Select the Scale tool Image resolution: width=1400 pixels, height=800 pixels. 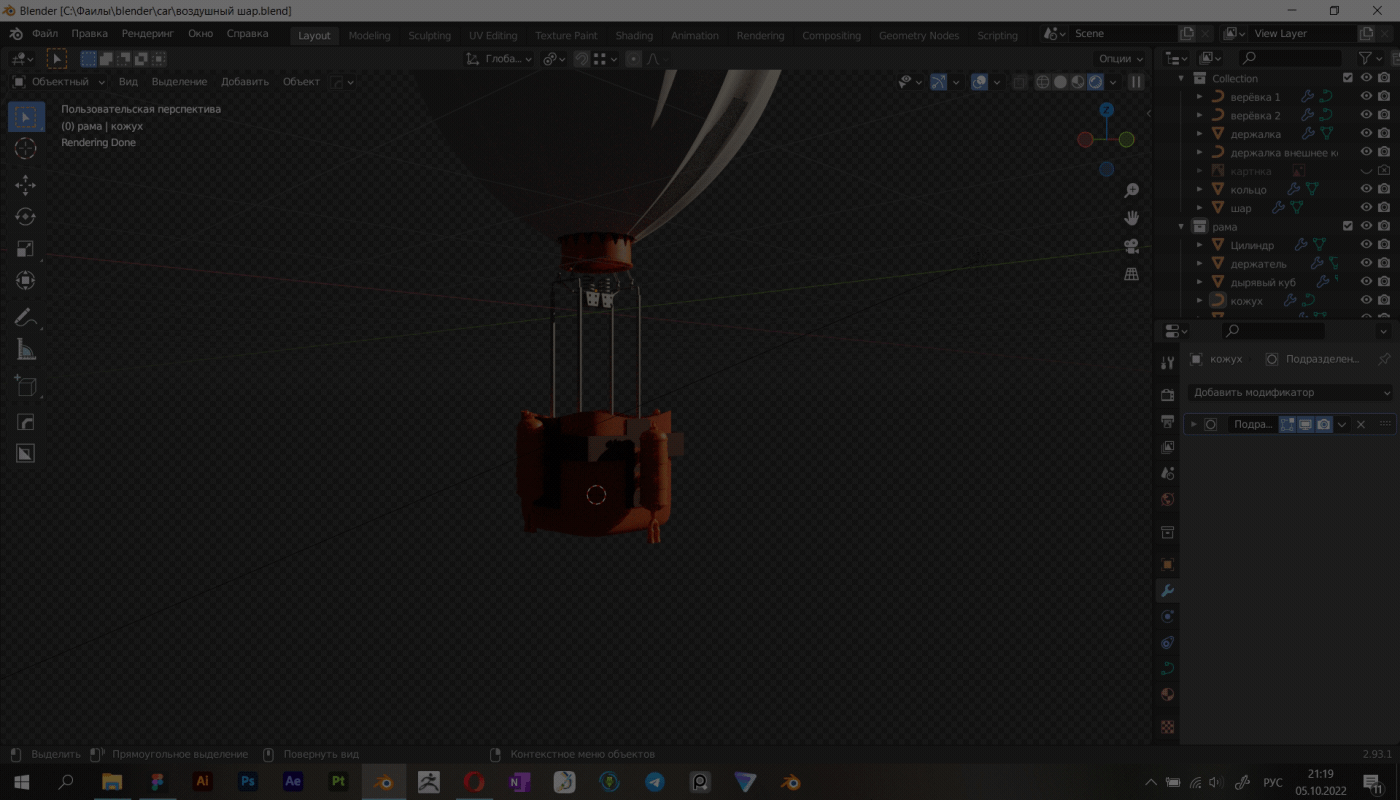pyautogui.click(x=26, y=249)
